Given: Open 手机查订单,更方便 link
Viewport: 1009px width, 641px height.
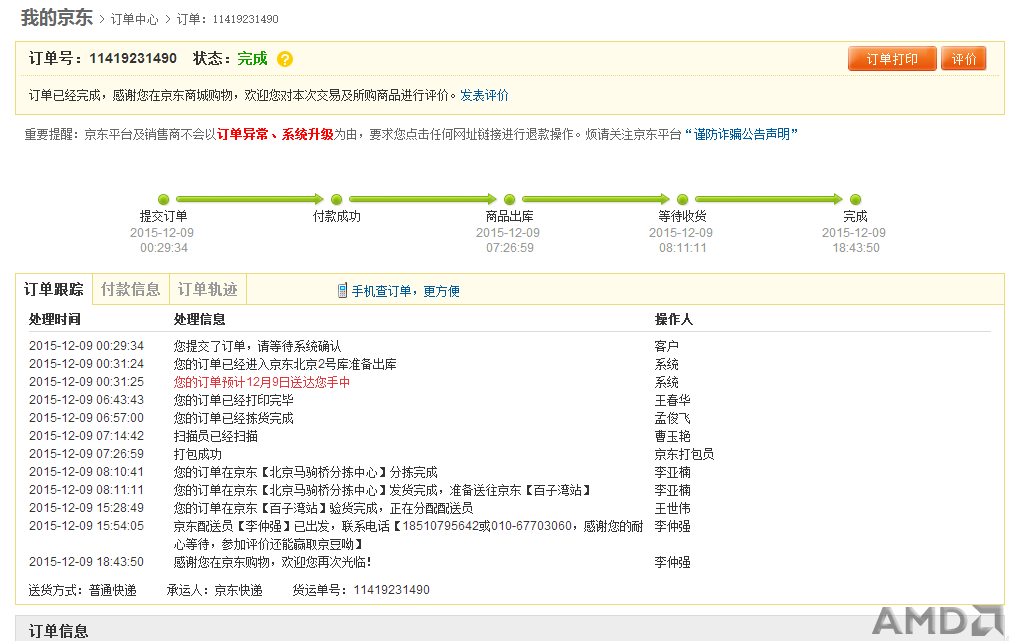Looking at the screenshot, I should 405,291.
